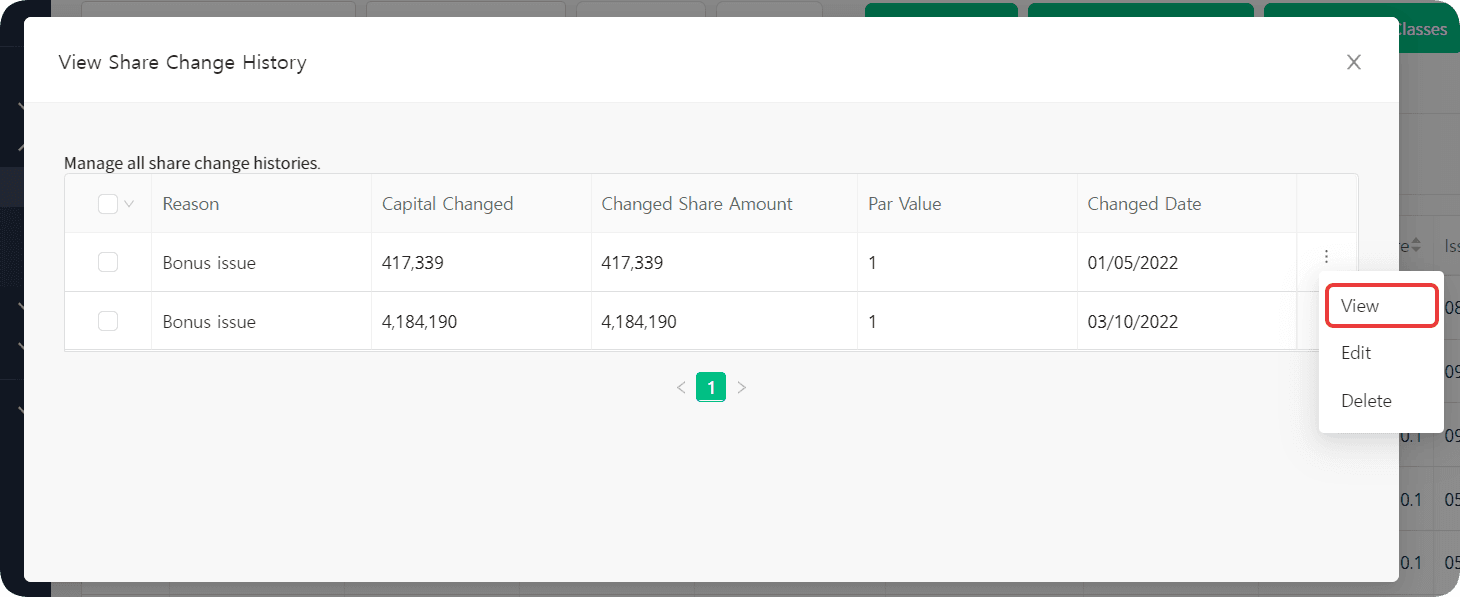Click the Bonus issue reason in the 01/05/2022 row

click(209, 263)
